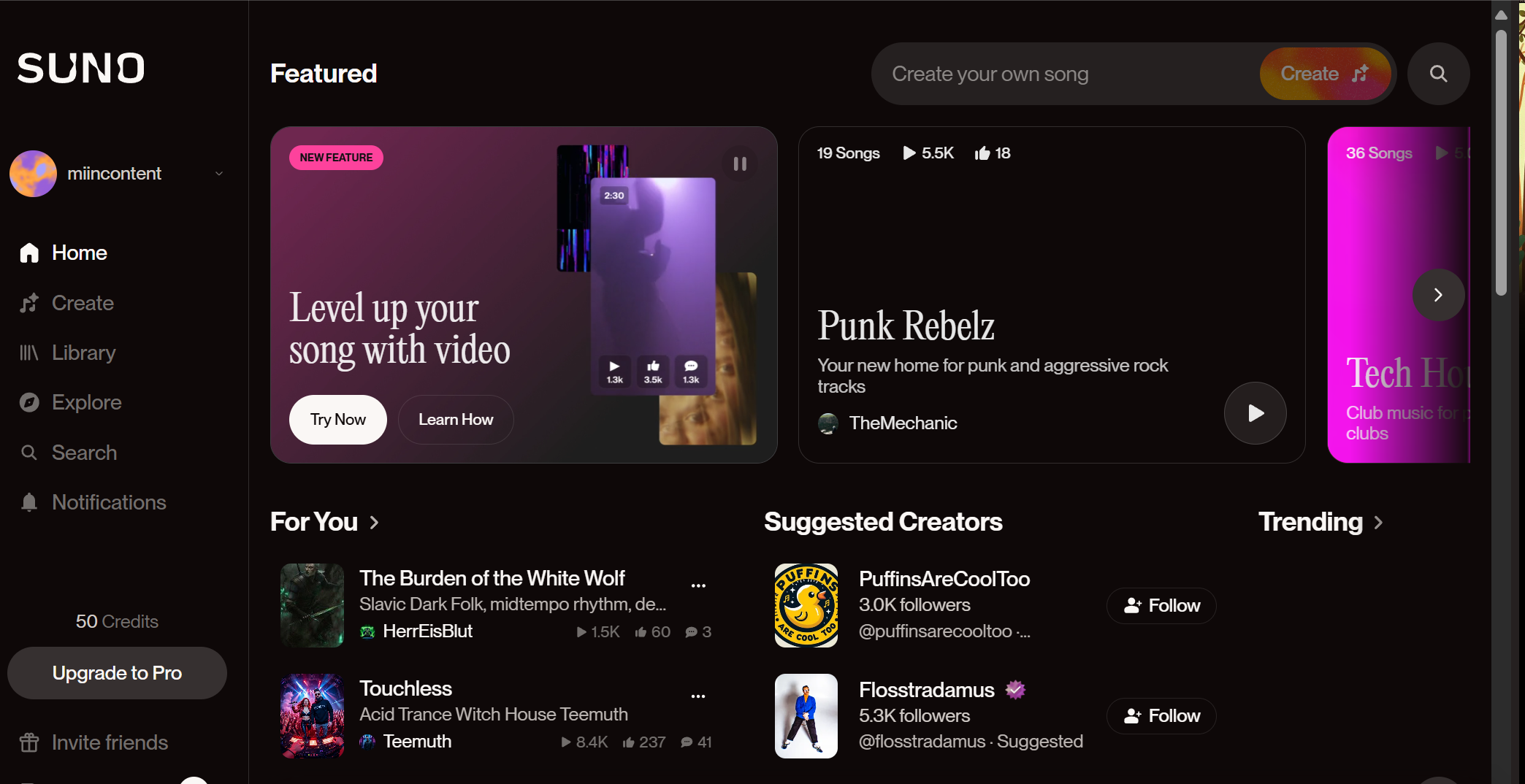Click the 5.5K plays icon on Punk Rebelz

click(909, 153)
